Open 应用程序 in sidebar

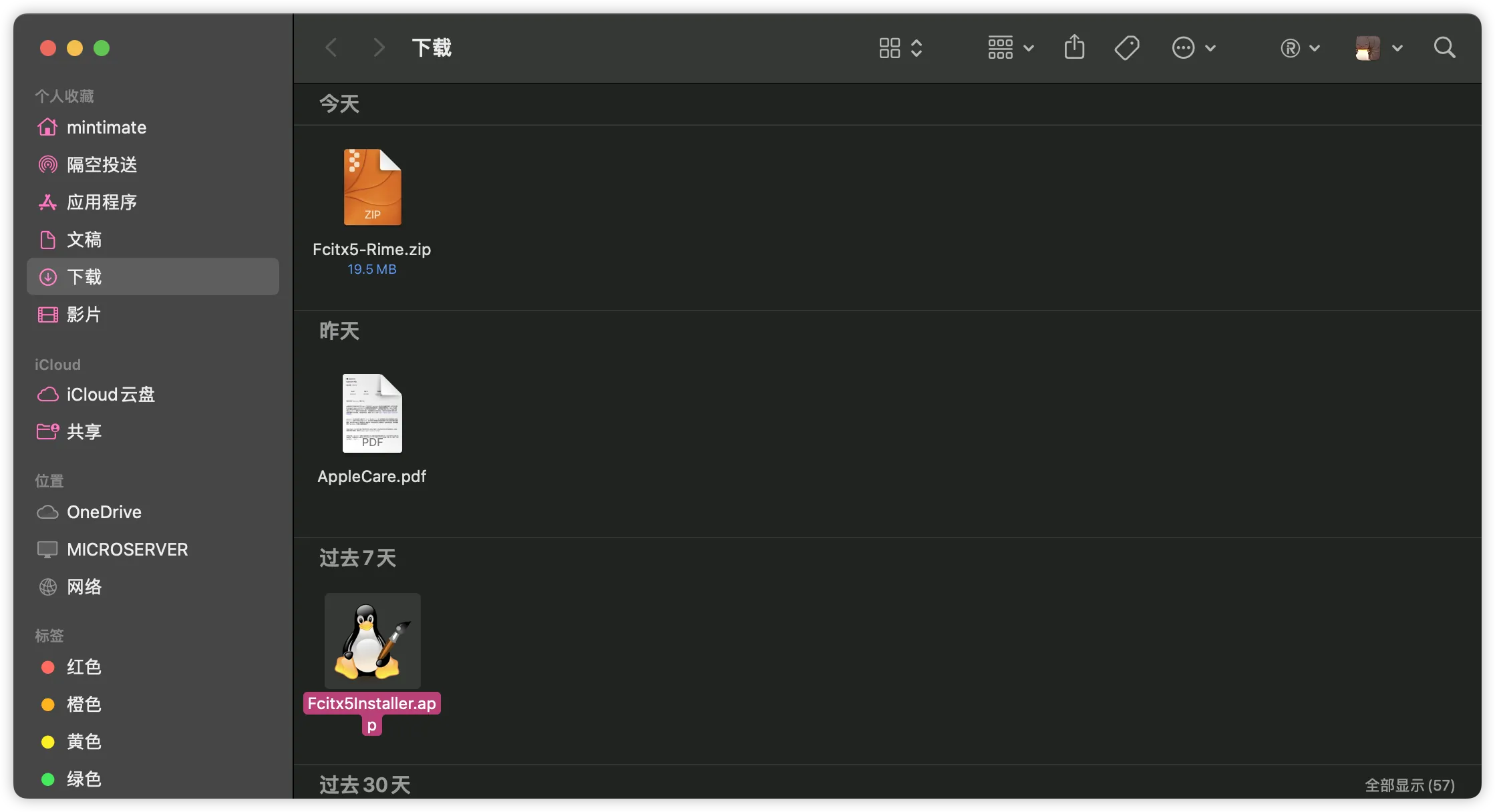tap(153, 202)
